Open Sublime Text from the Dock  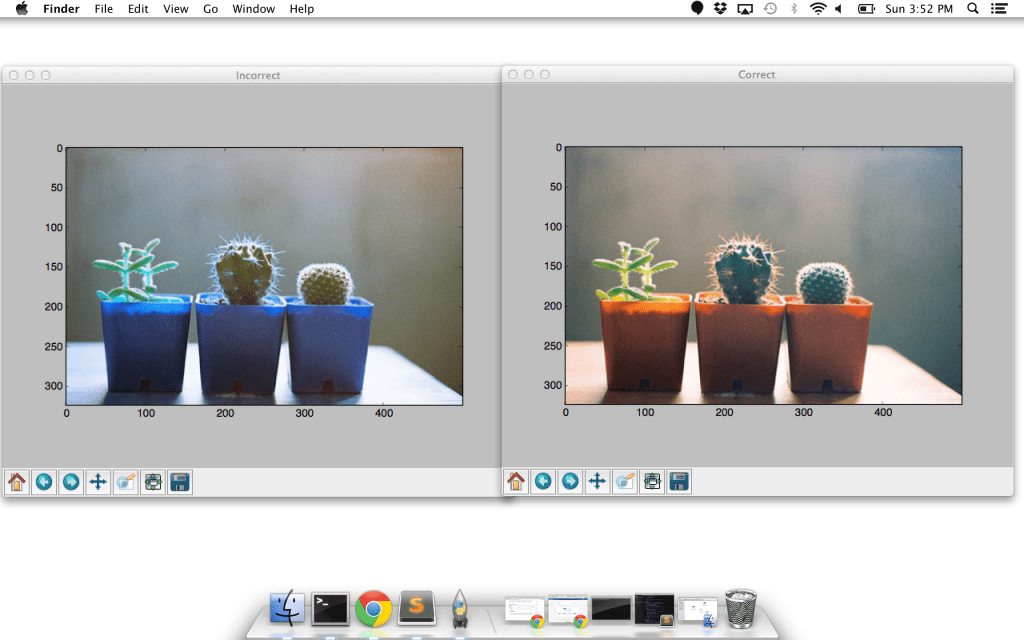(417, 608)
